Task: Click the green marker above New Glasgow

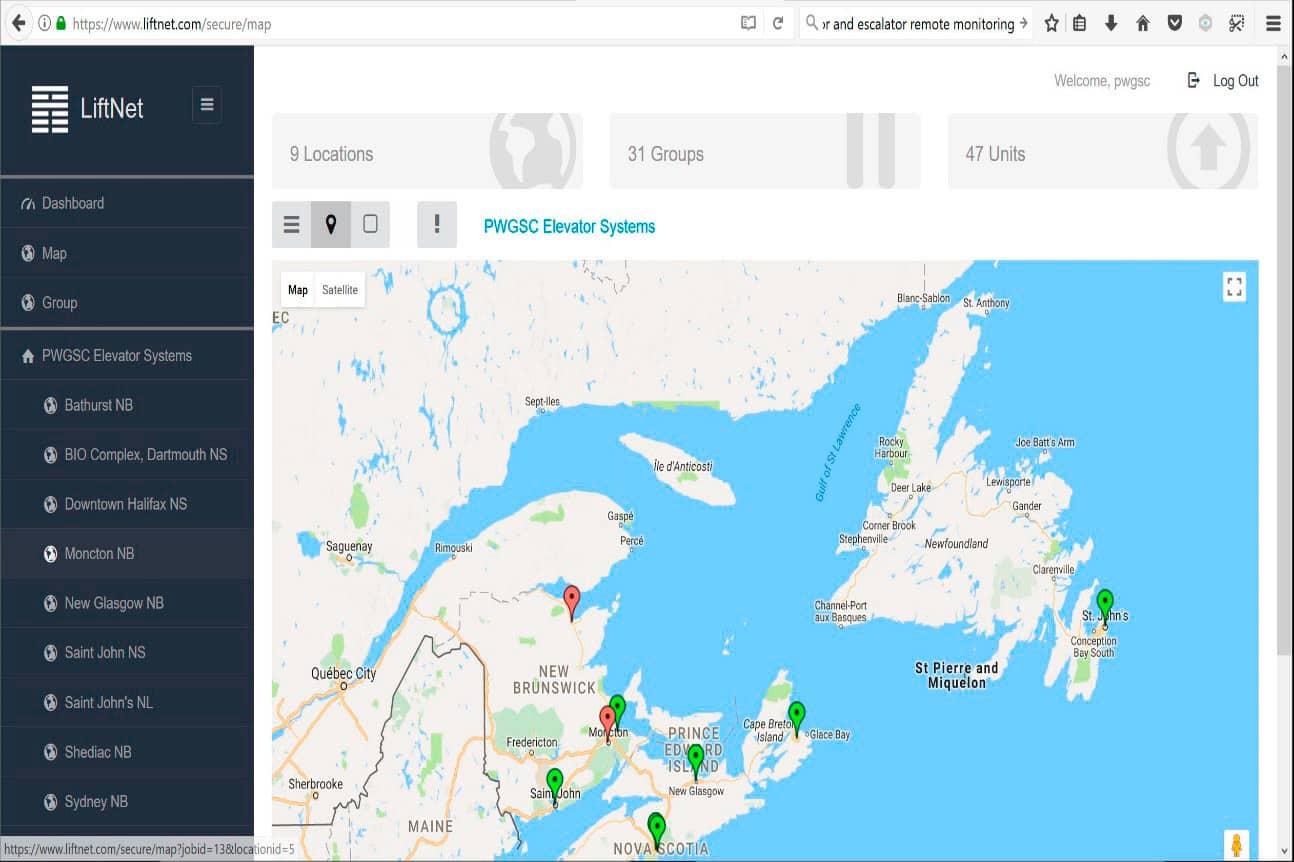Action: pos(696,760)
